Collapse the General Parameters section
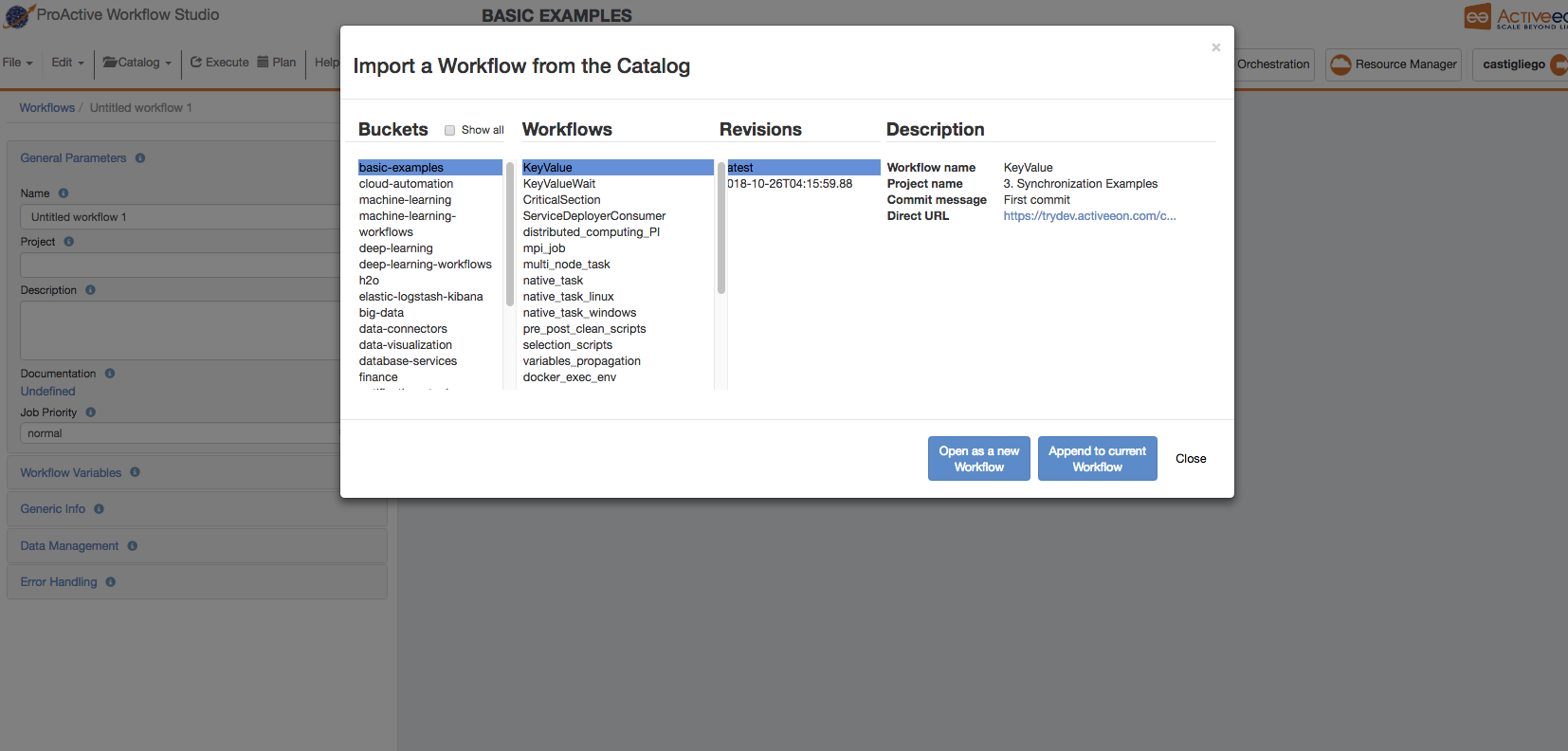Viewport: 1568px width, 751px height. tap(73, 158)
